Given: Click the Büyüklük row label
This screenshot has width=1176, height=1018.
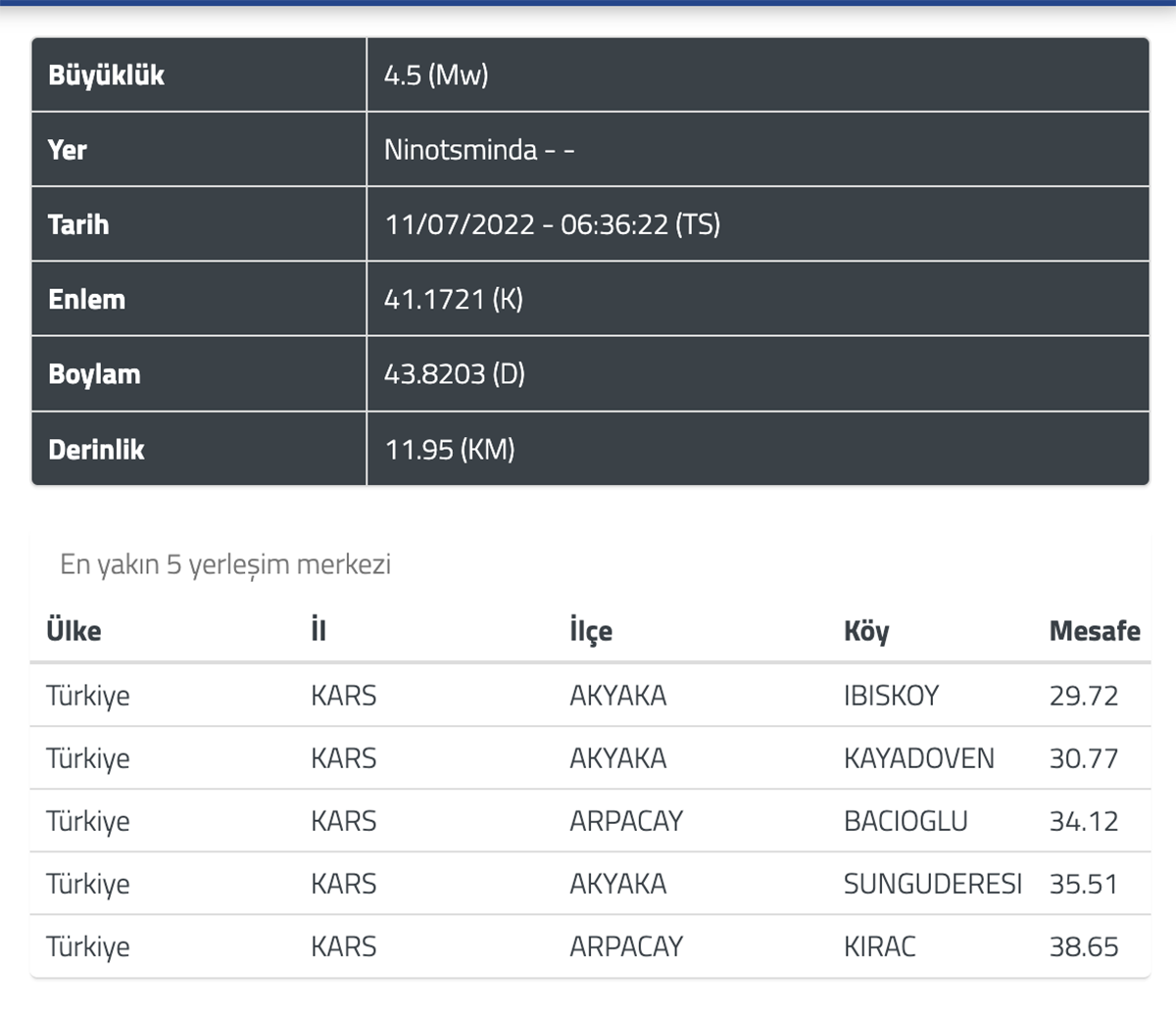Looking at the screenshot, I should [x=106, y=75].
